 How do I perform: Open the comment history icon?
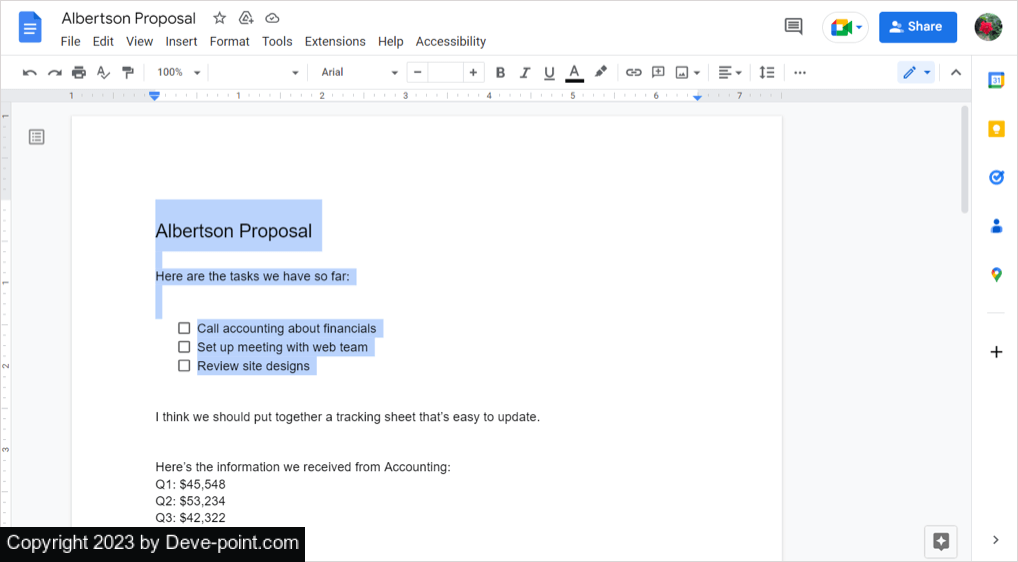click(x=793, y=27)
